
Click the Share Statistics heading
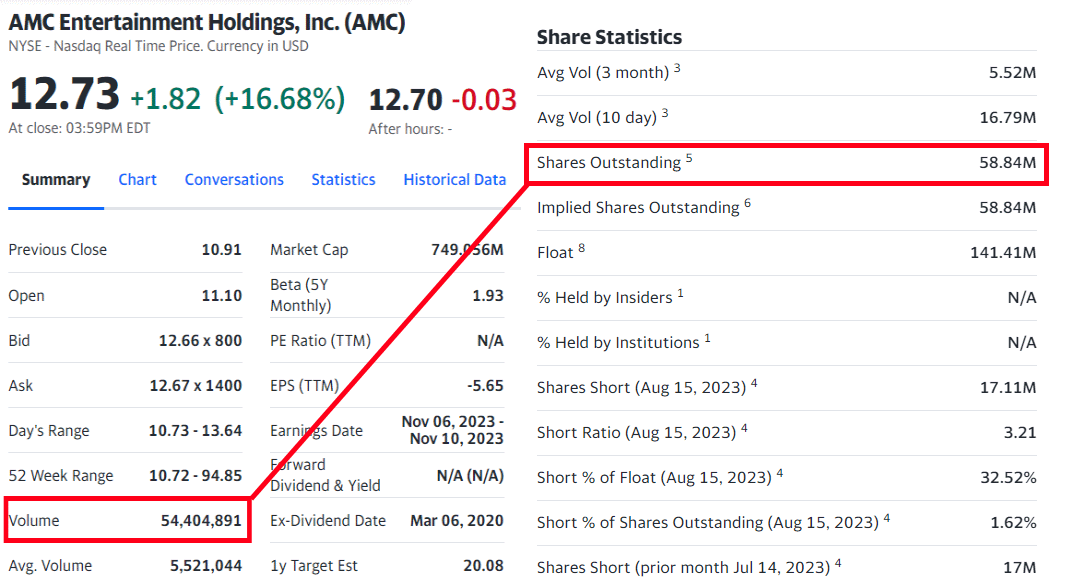coord(609,37)
